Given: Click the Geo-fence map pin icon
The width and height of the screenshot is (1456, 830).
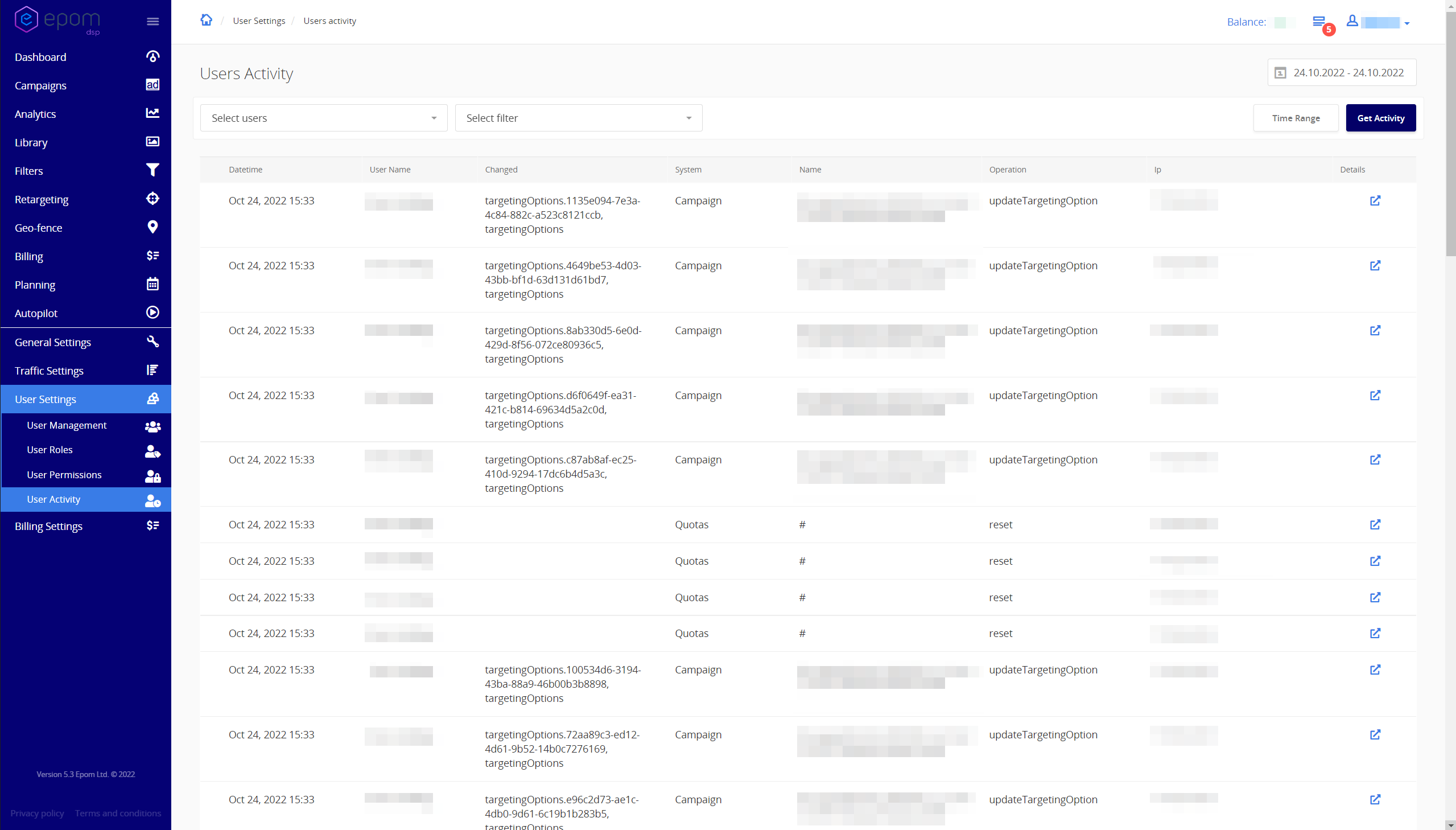Looking at the screenshot, I should tap(152, 228).
